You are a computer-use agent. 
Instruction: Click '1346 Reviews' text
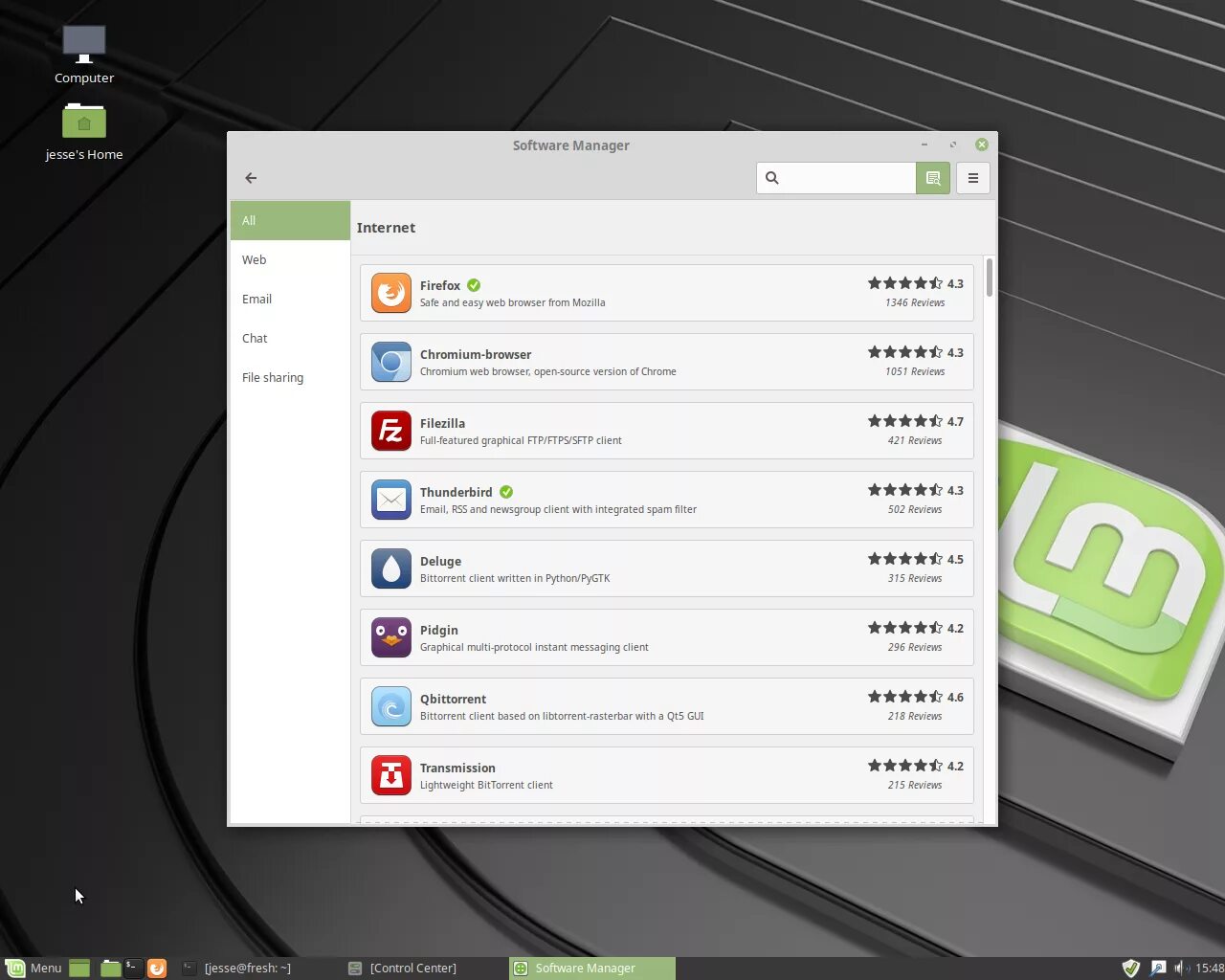pyautogui.click(x=915, y=302)
